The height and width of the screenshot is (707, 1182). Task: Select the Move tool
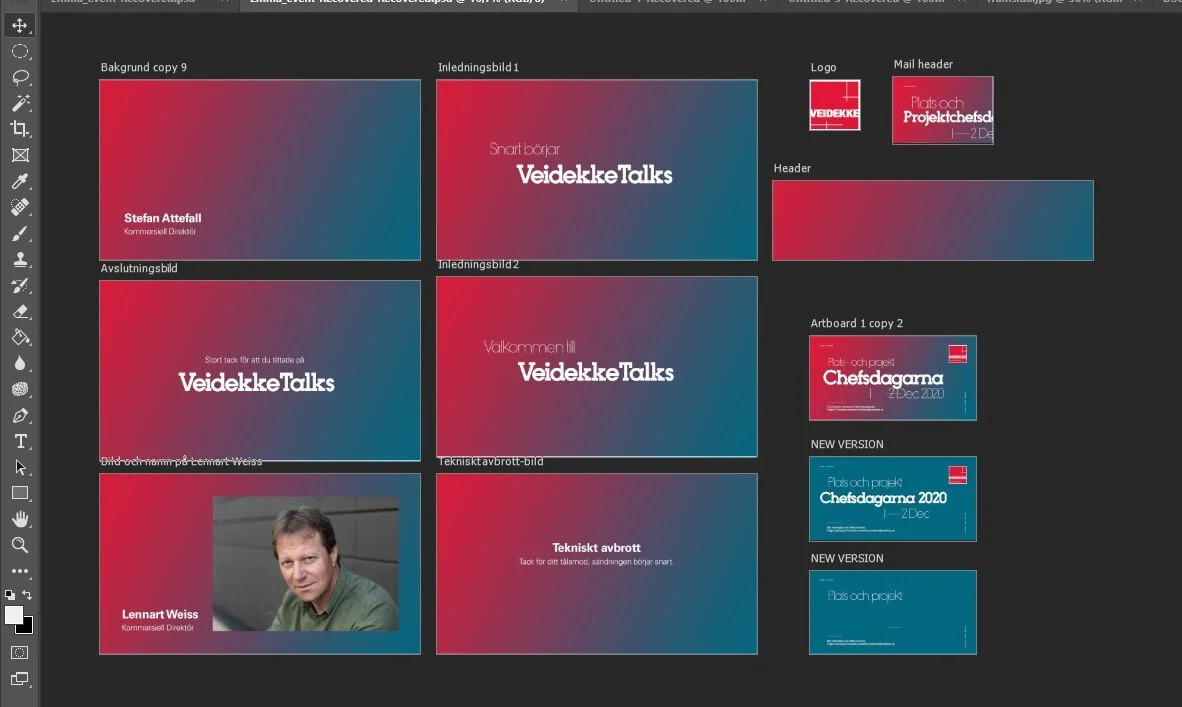[20, 26]
